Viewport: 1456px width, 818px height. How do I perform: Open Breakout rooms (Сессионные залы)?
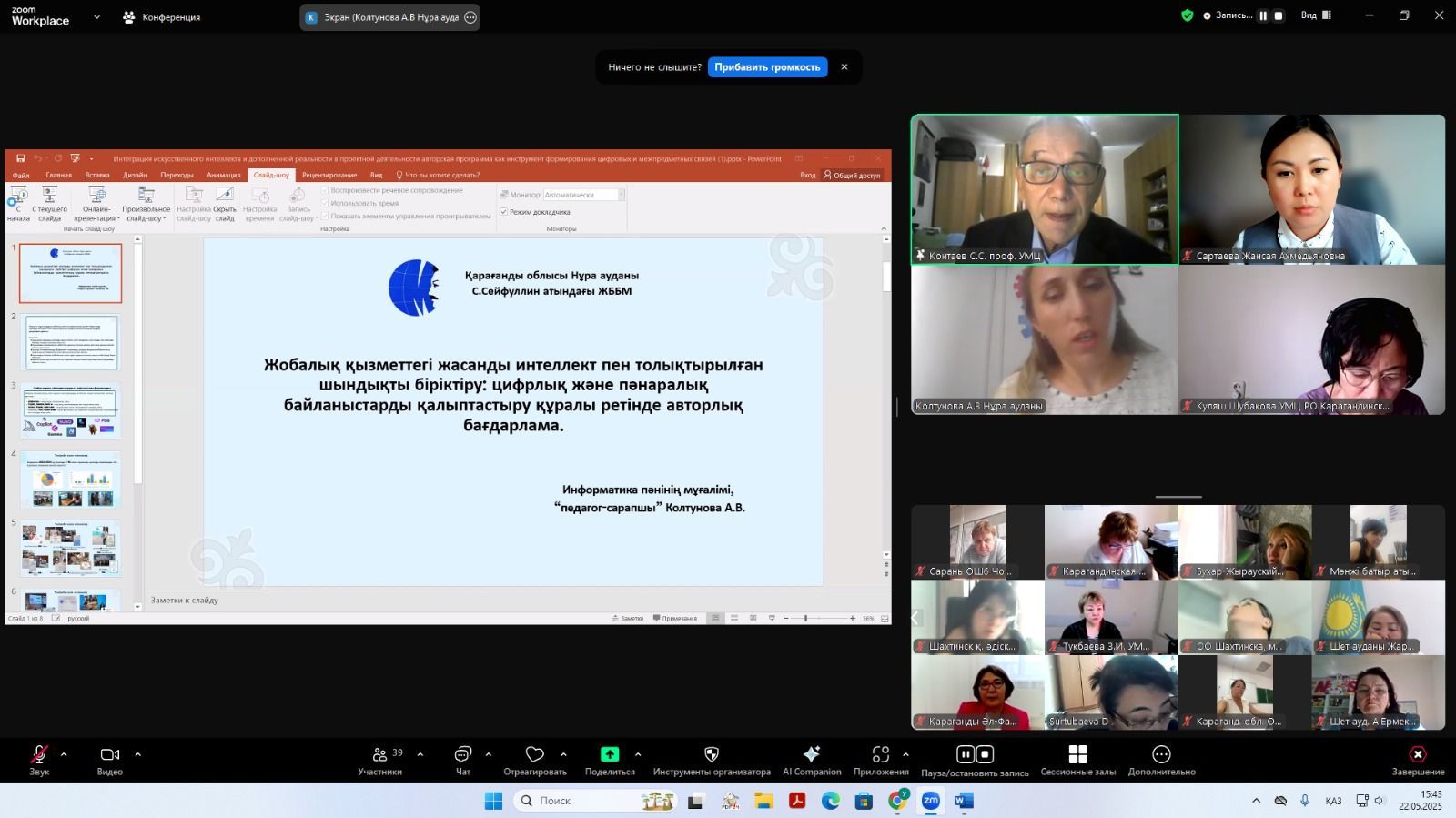(x=1077, y=761)
